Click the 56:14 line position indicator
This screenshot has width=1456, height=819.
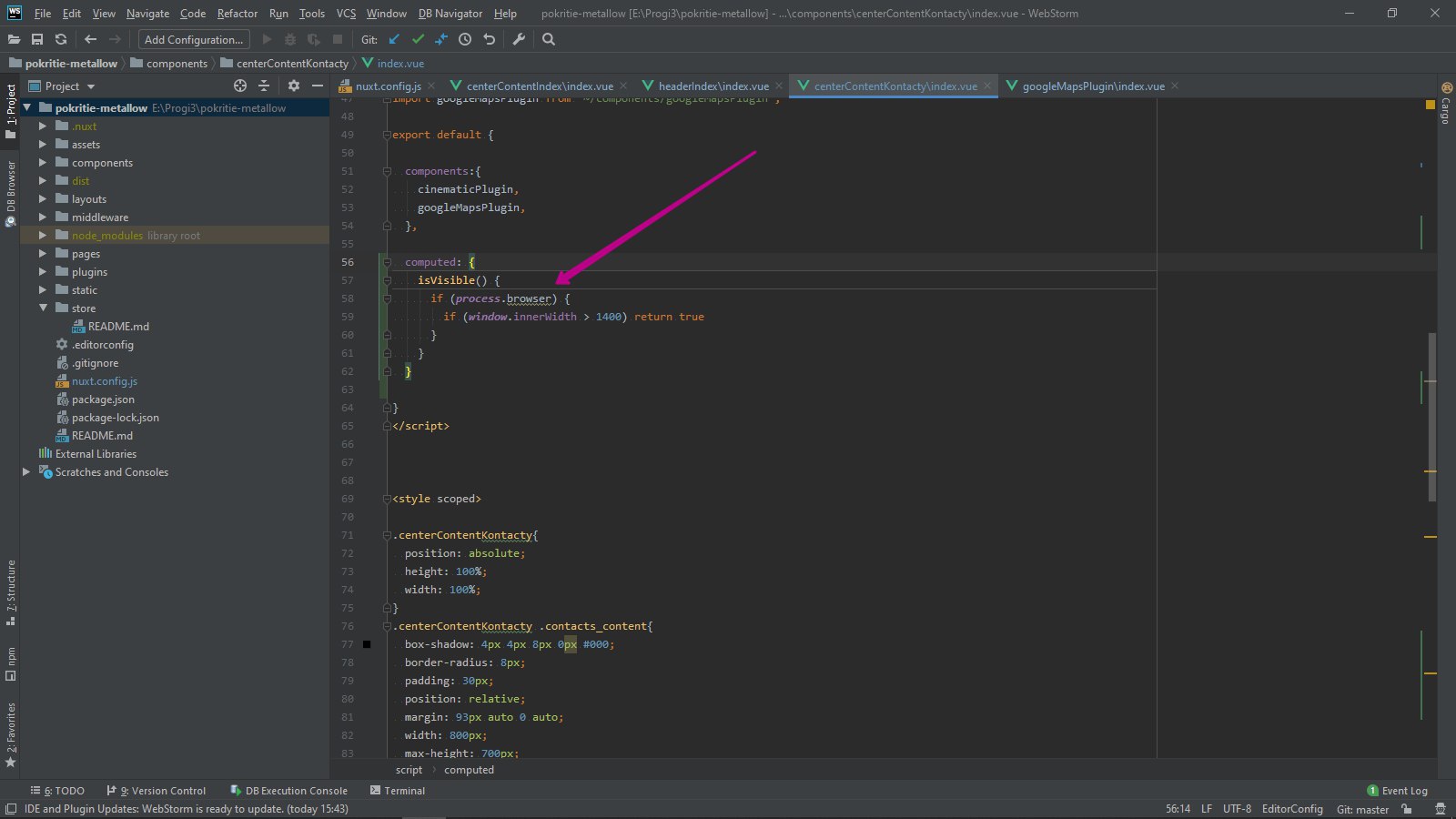coord(1178,809)
